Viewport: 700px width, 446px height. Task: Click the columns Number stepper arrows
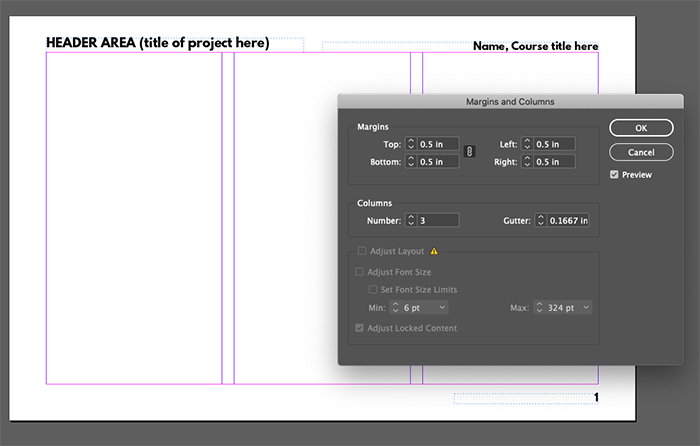click(x=411, y=221)
